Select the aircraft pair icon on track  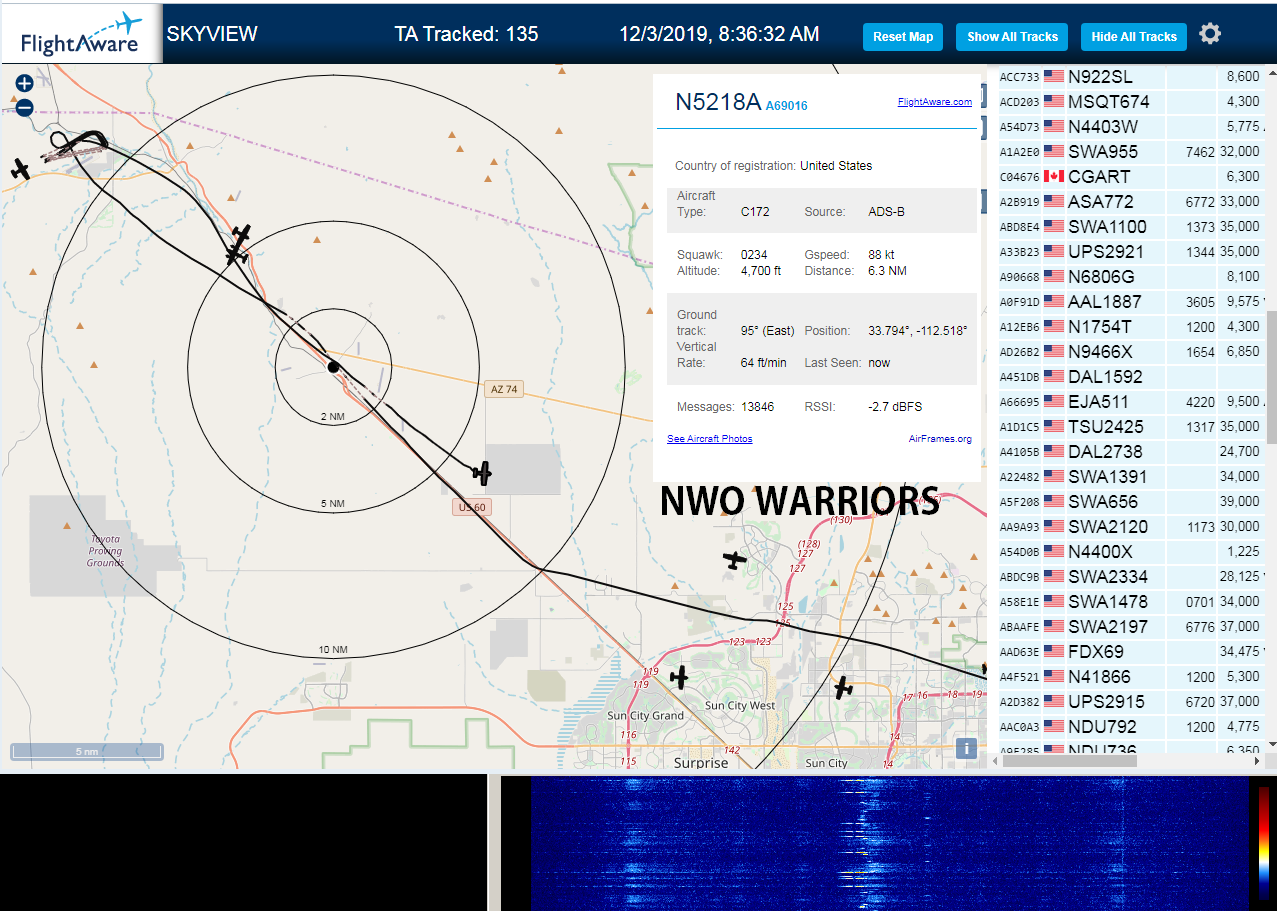(x=238, y=244)
